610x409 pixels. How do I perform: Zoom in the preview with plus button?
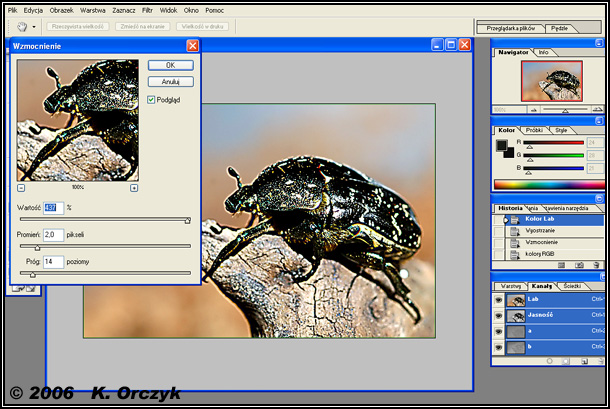134,187
